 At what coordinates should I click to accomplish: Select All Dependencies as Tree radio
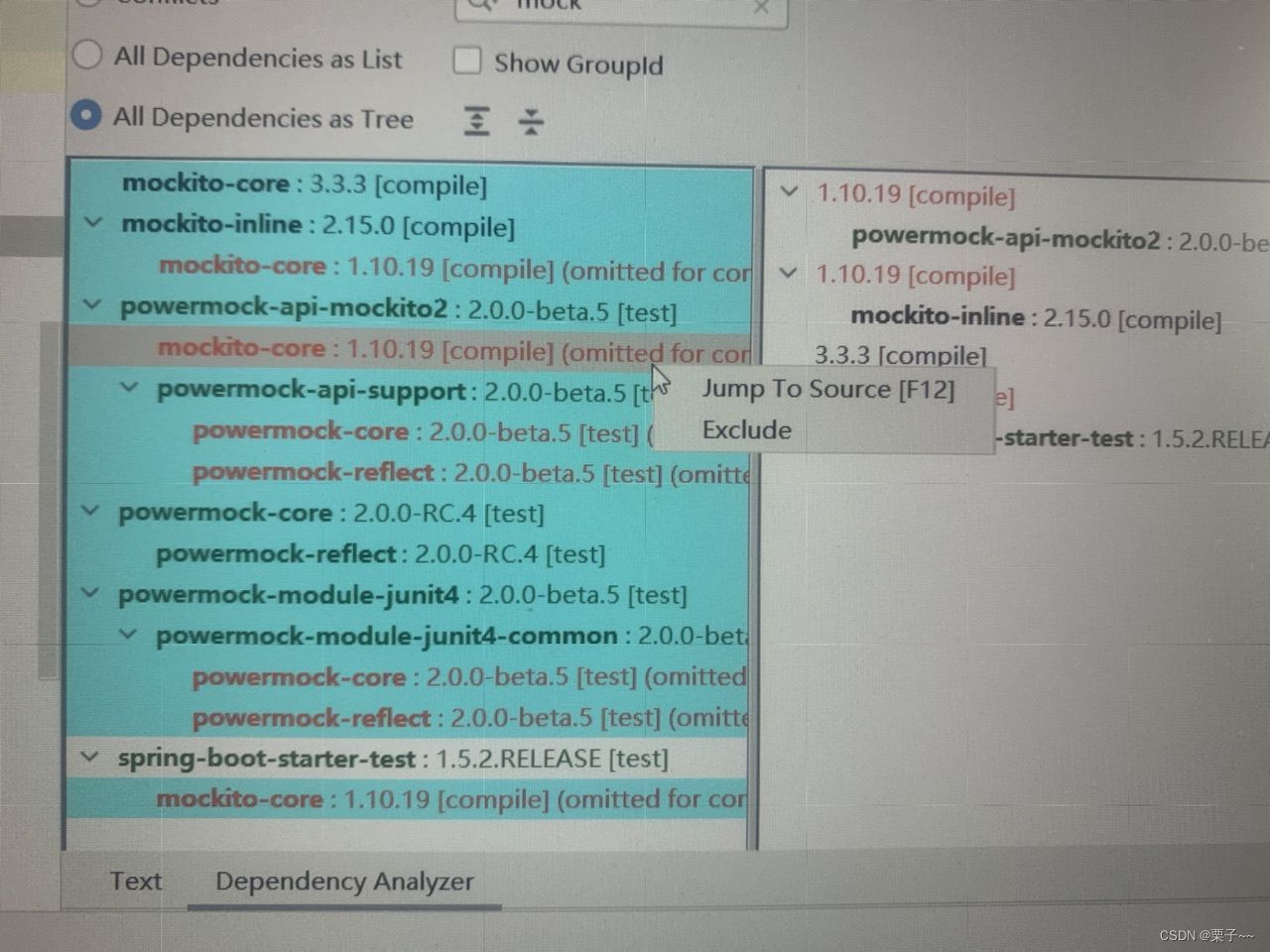coord(86,115)
